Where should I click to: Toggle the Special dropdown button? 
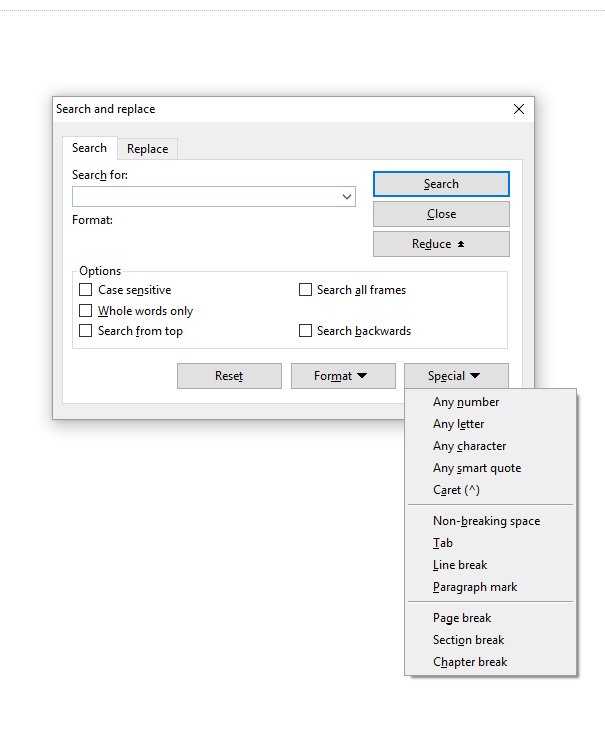455,376
